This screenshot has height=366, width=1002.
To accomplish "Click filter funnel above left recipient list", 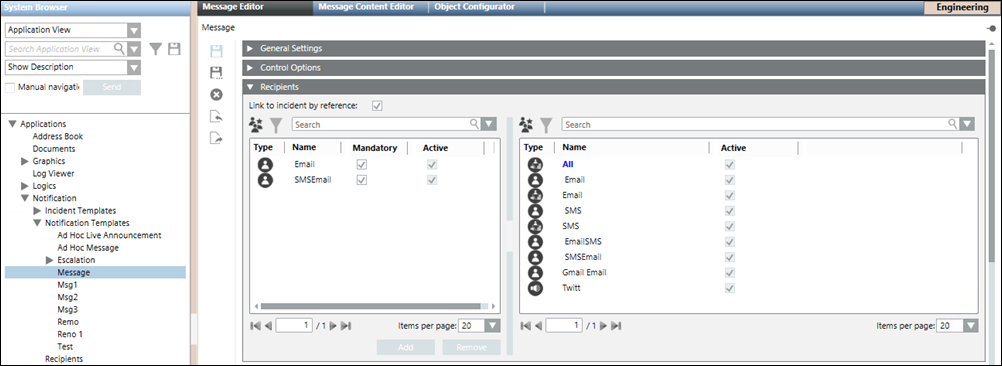I will [275, 125].
